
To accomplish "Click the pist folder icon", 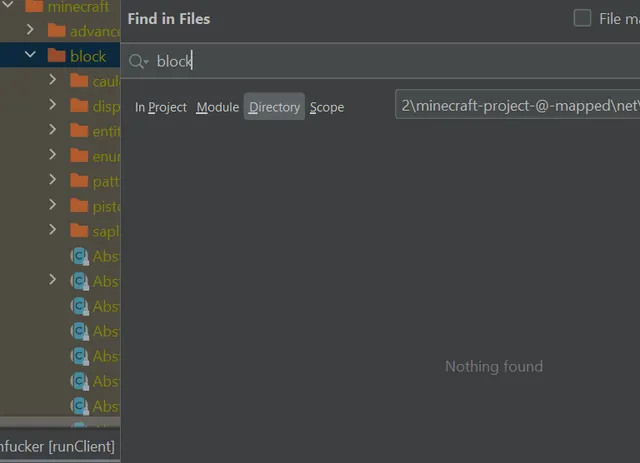I will click(79, 205).
